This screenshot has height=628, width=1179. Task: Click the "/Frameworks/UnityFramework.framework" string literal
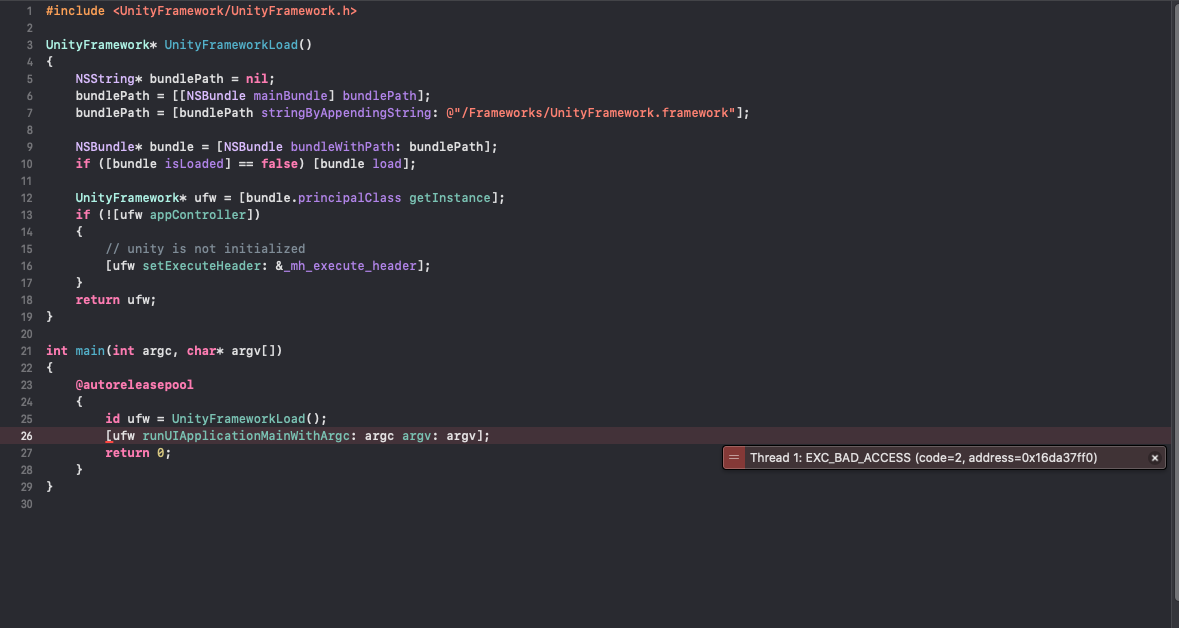click(x=592, y=113)
